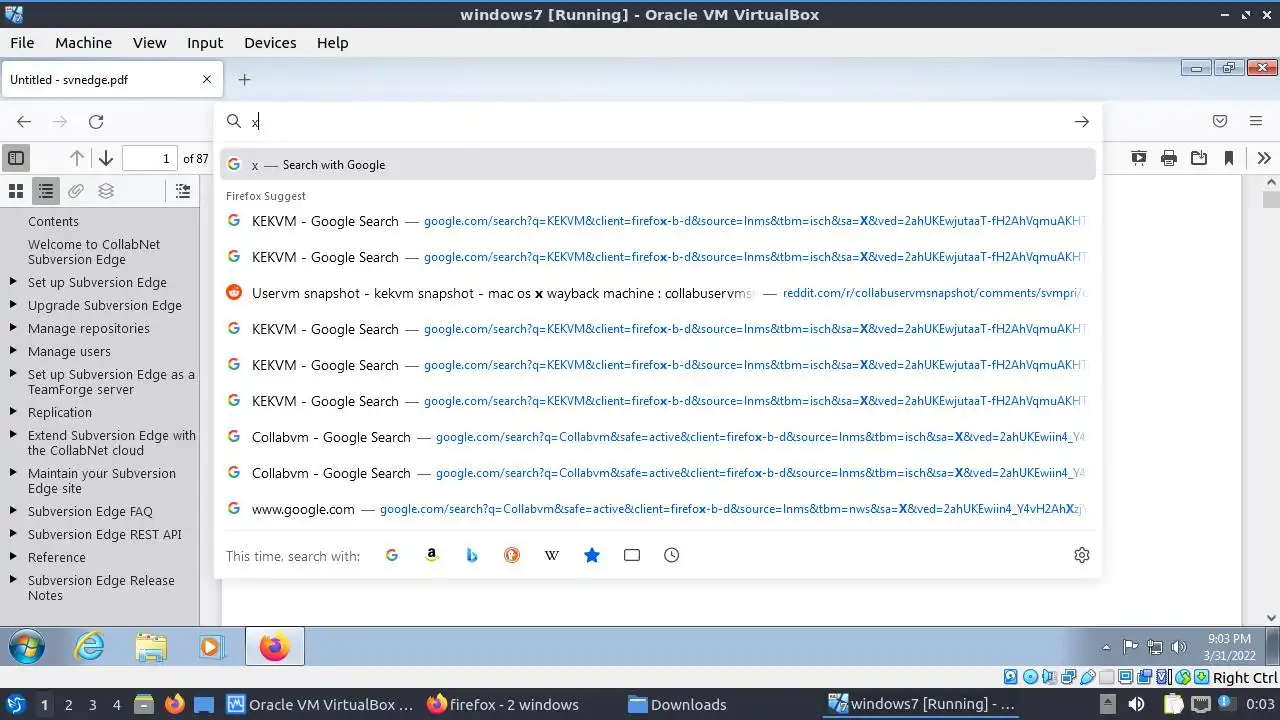The image size is (1280, 720).
Task: Open VirtualBox Machine menu
Action: [x=83, y=43]
